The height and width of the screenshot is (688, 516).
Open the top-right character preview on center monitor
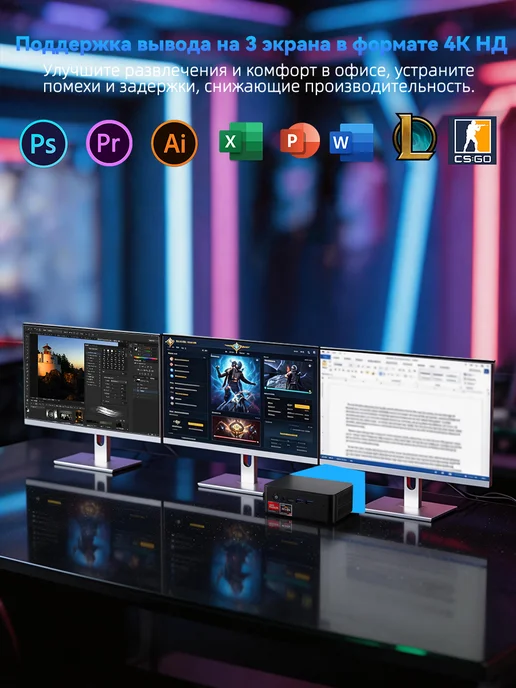pos(289,375)
